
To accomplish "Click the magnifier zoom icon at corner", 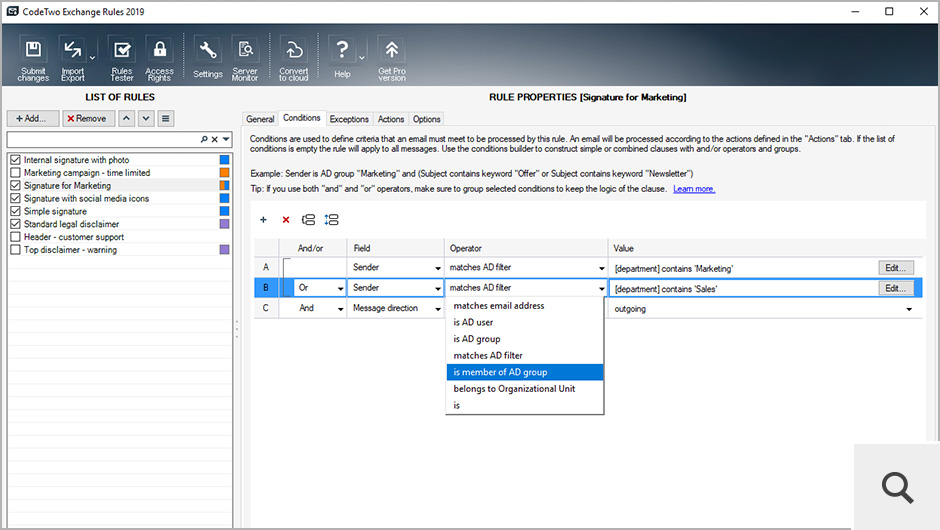I will point(897,487).
